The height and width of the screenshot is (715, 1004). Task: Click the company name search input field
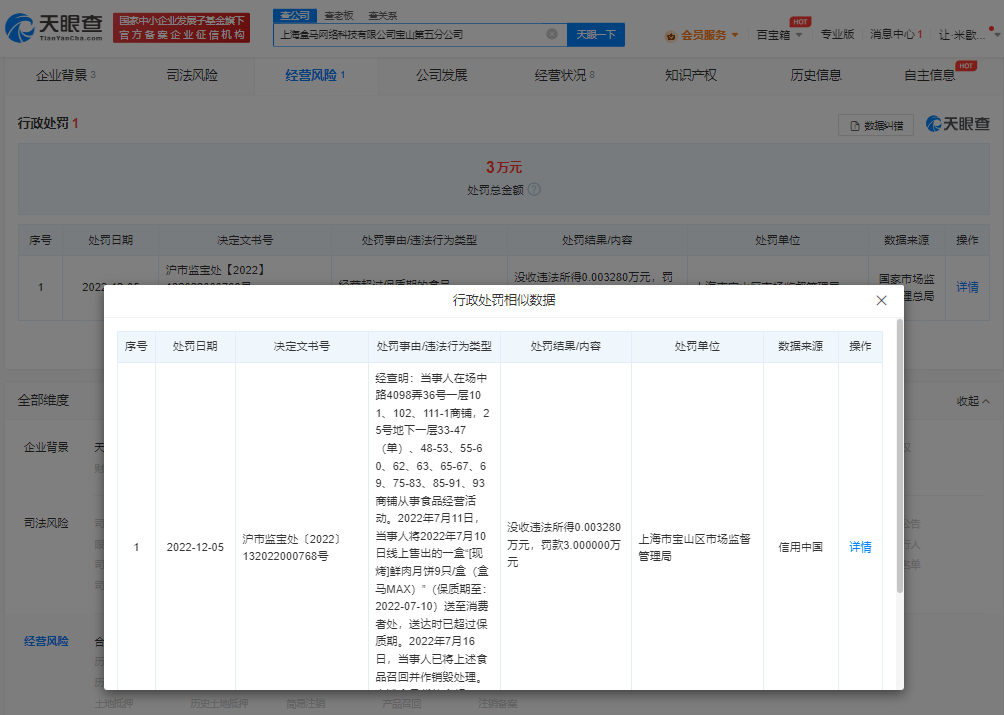point(410,34)
